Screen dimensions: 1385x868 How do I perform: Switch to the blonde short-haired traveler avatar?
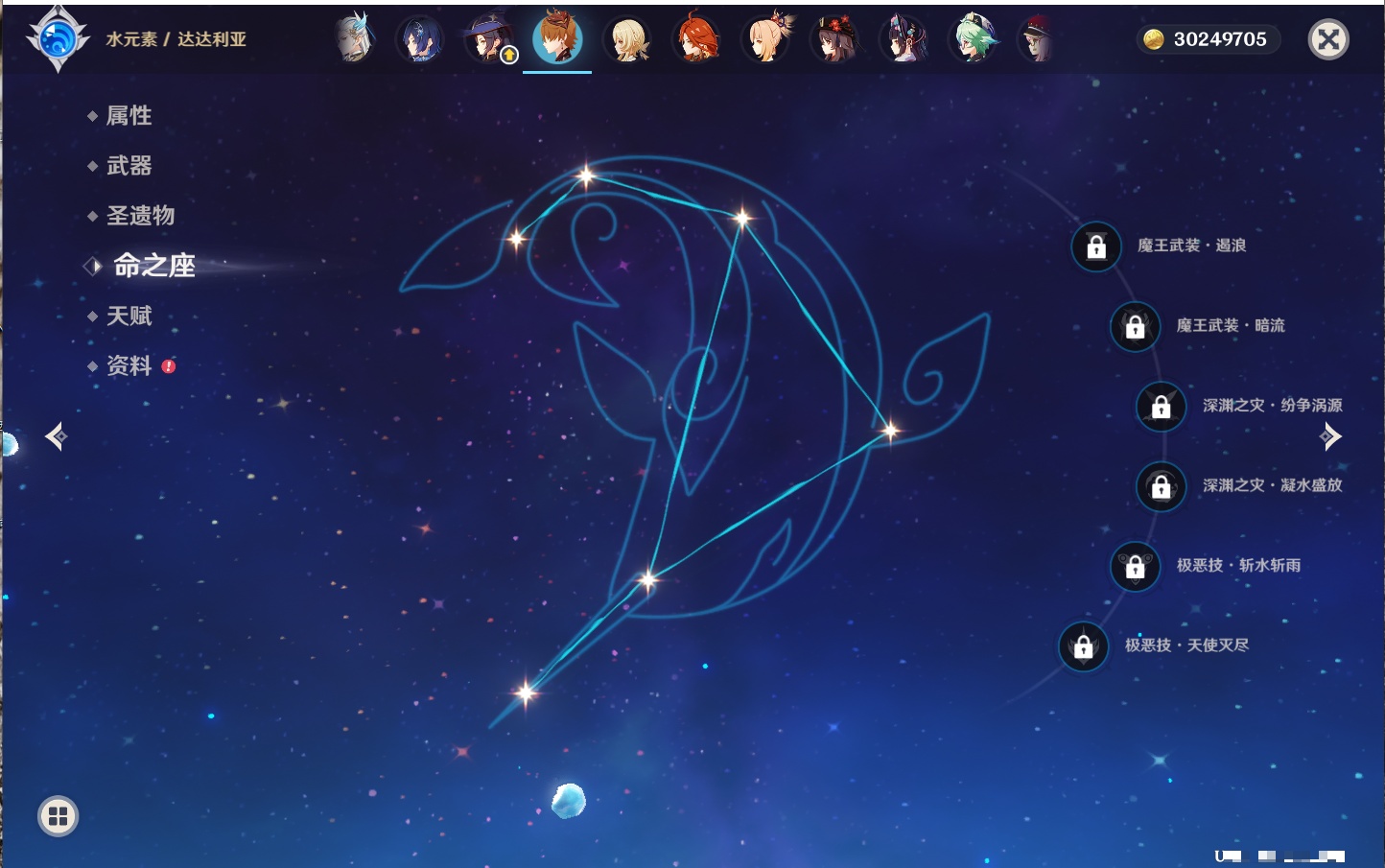627,39
